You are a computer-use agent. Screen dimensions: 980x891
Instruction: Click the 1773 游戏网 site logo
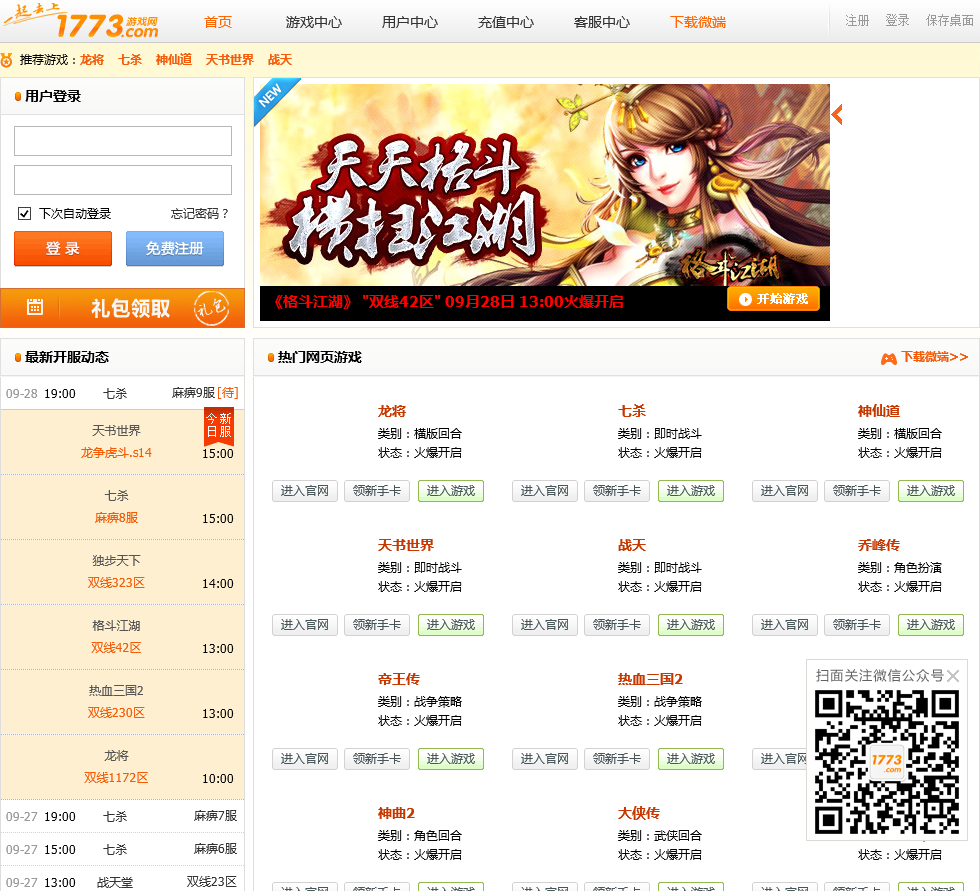pos(81,21)
